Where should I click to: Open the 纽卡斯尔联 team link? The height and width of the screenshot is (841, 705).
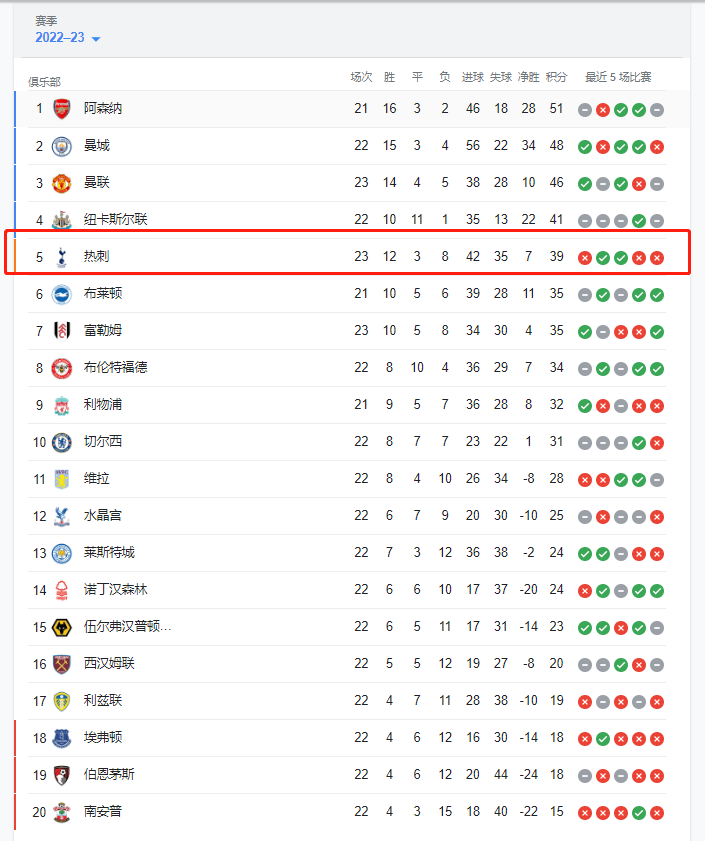(x=116, y=220)
